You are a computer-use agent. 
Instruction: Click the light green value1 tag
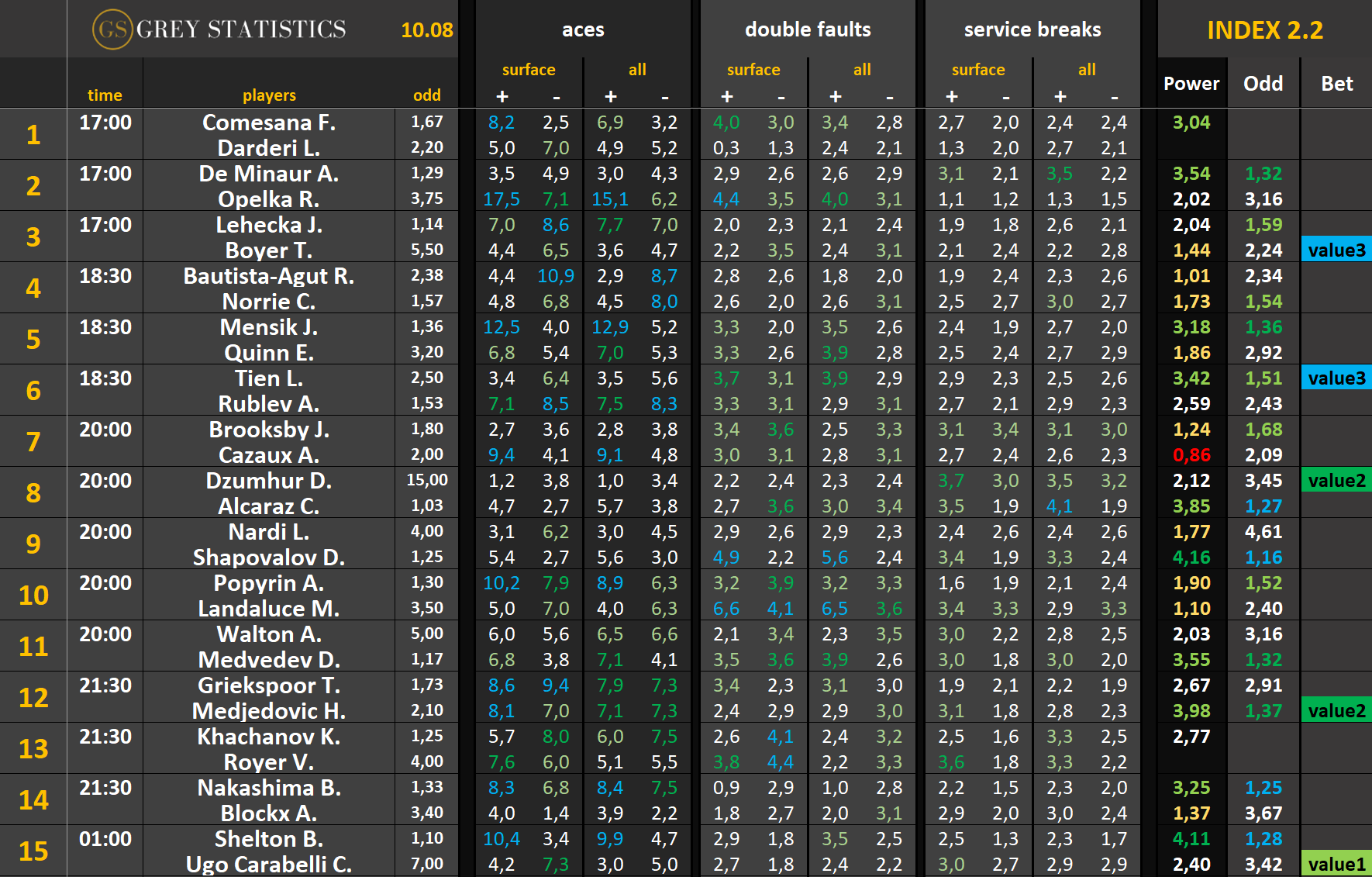pyautogui.click(x=1336, y=865)
